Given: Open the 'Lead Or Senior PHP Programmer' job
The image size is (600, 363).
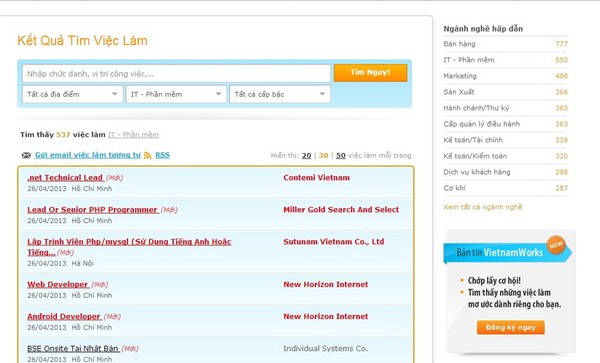Looking at the screenshot, I should [x=93, y=210].
